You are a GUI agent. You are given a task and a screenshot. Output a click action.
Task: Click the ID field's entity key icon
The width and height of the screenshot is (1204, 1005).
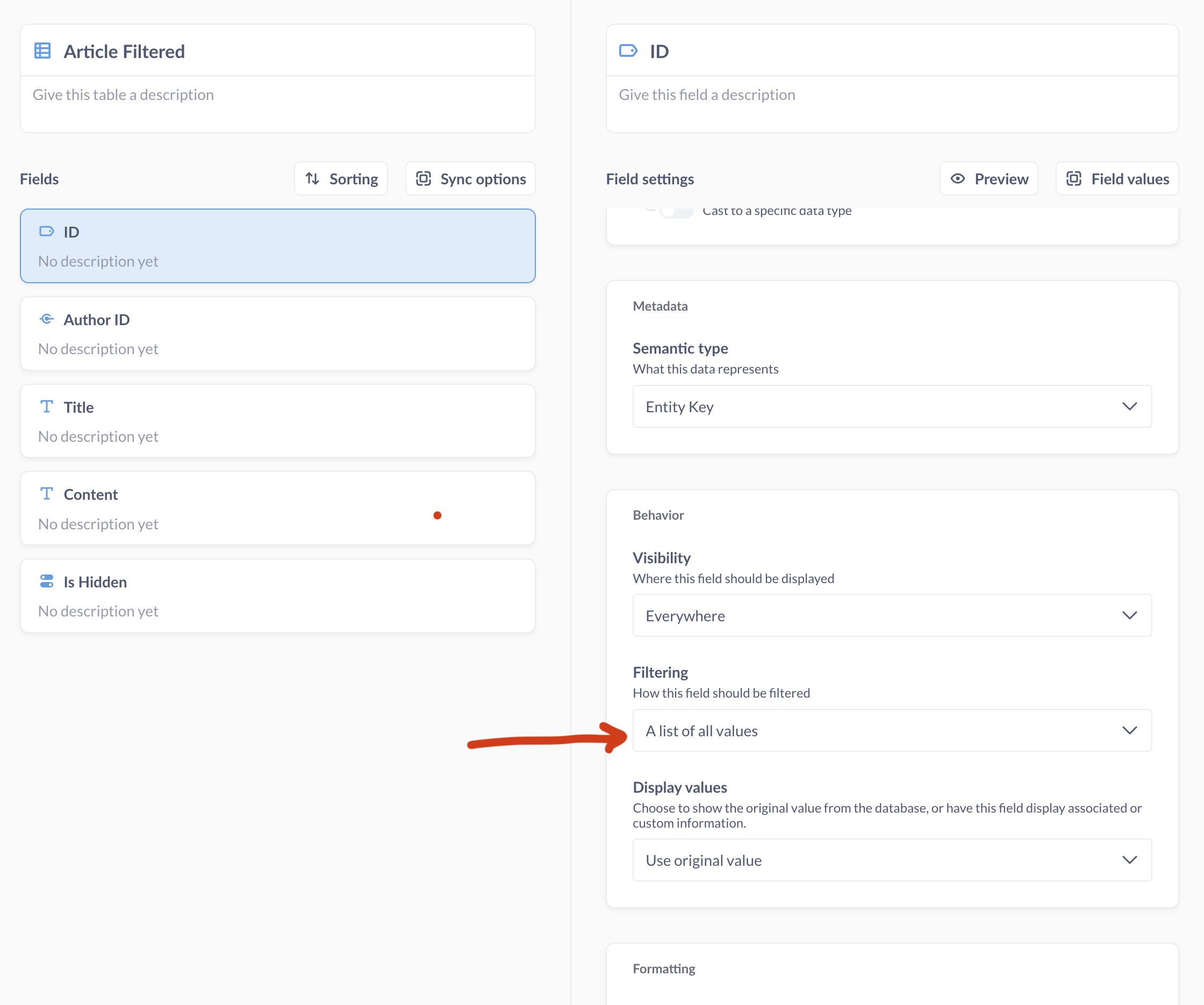pyautogui.click(x=46, y=232)
